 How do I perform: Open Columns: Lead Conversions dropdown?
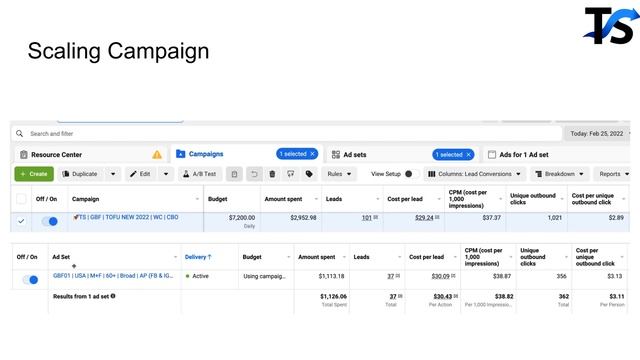pyautogui.click(x=474, y=174)
